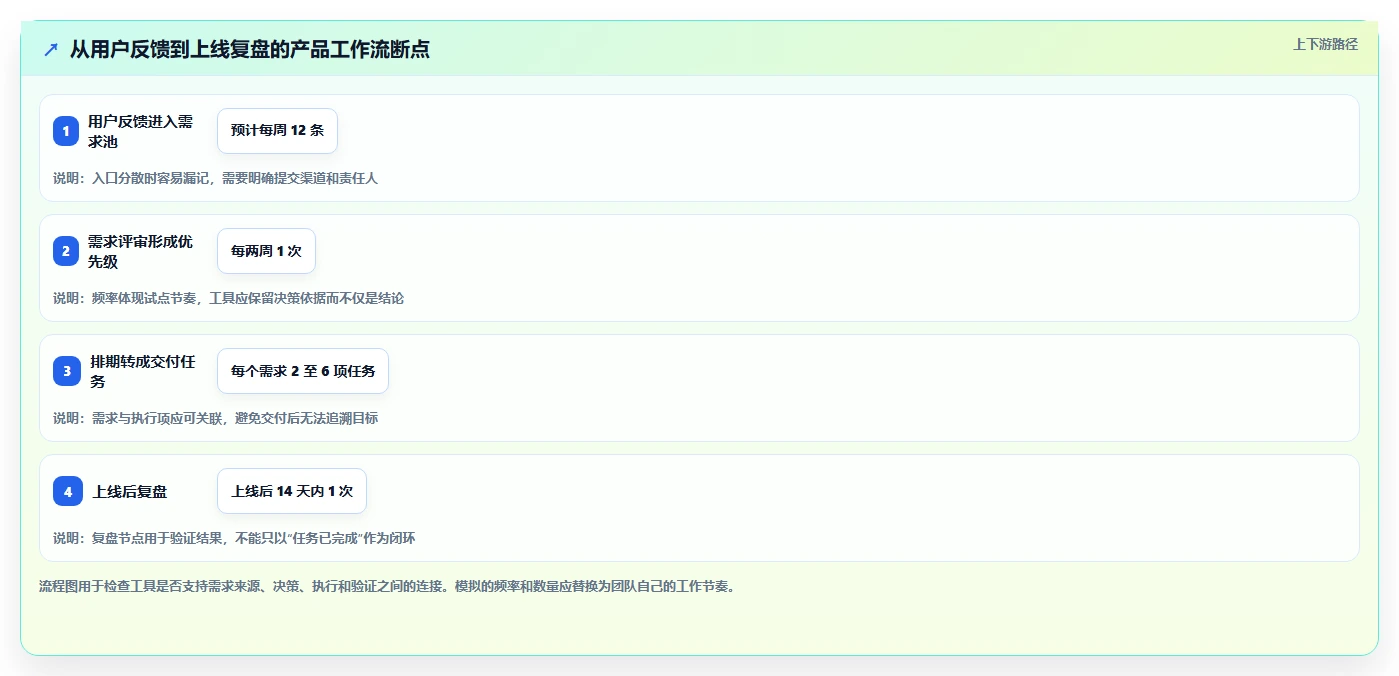
Task: Click step label 需求评审形成优先级
Action: click(x=140, y=251)
